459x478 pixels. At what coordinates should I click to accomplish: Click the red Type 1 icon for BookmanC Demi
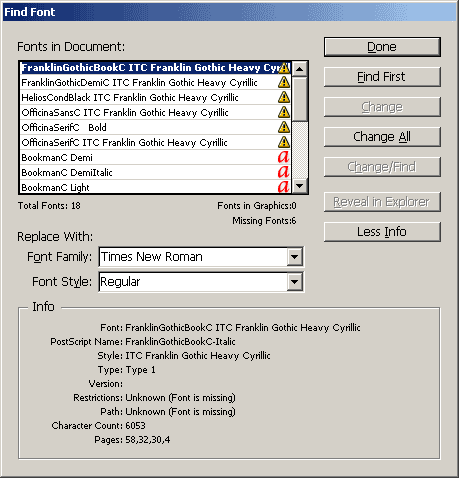[283, 157]
